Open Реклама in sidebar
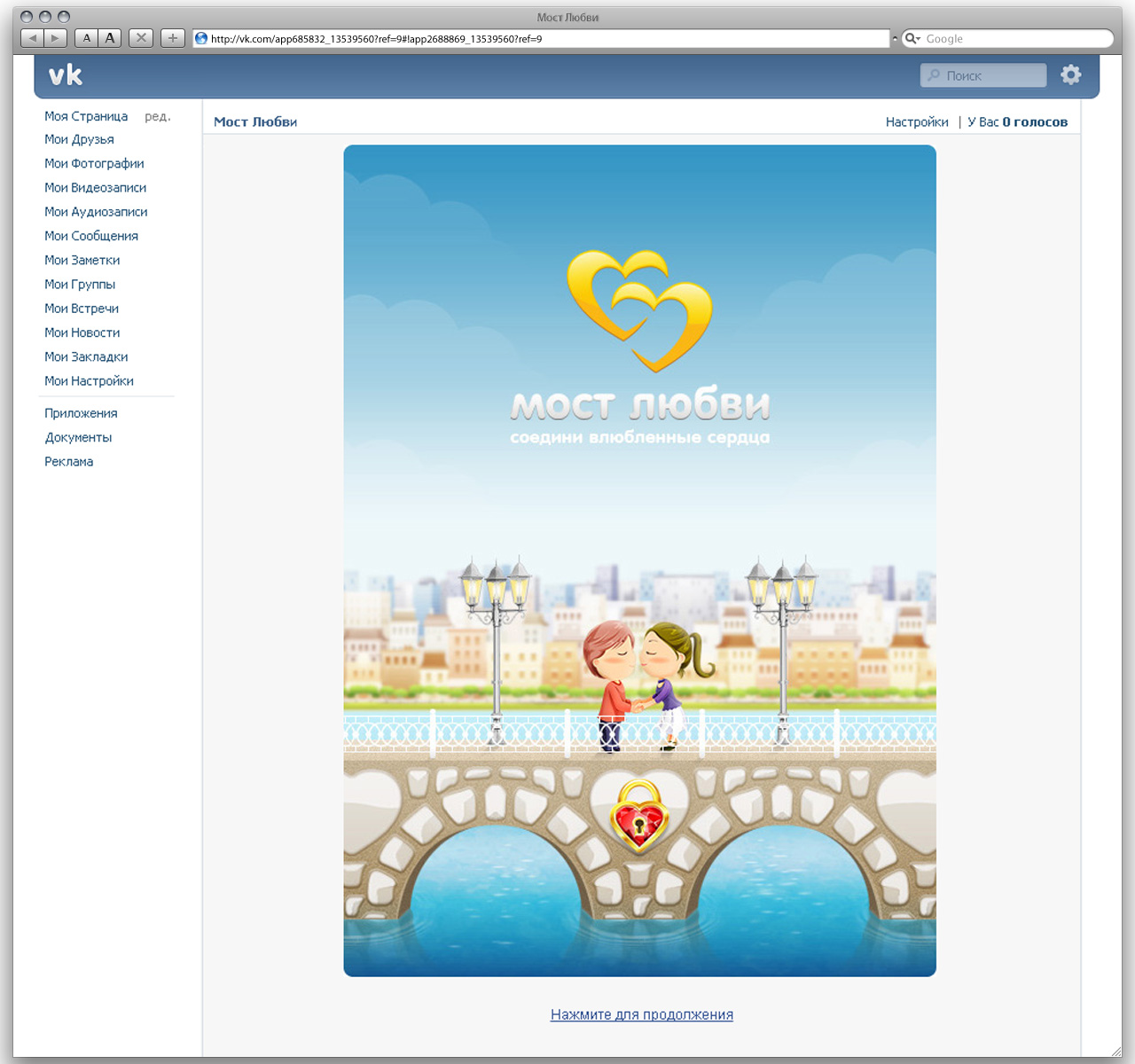 click(x=68, y=461)
